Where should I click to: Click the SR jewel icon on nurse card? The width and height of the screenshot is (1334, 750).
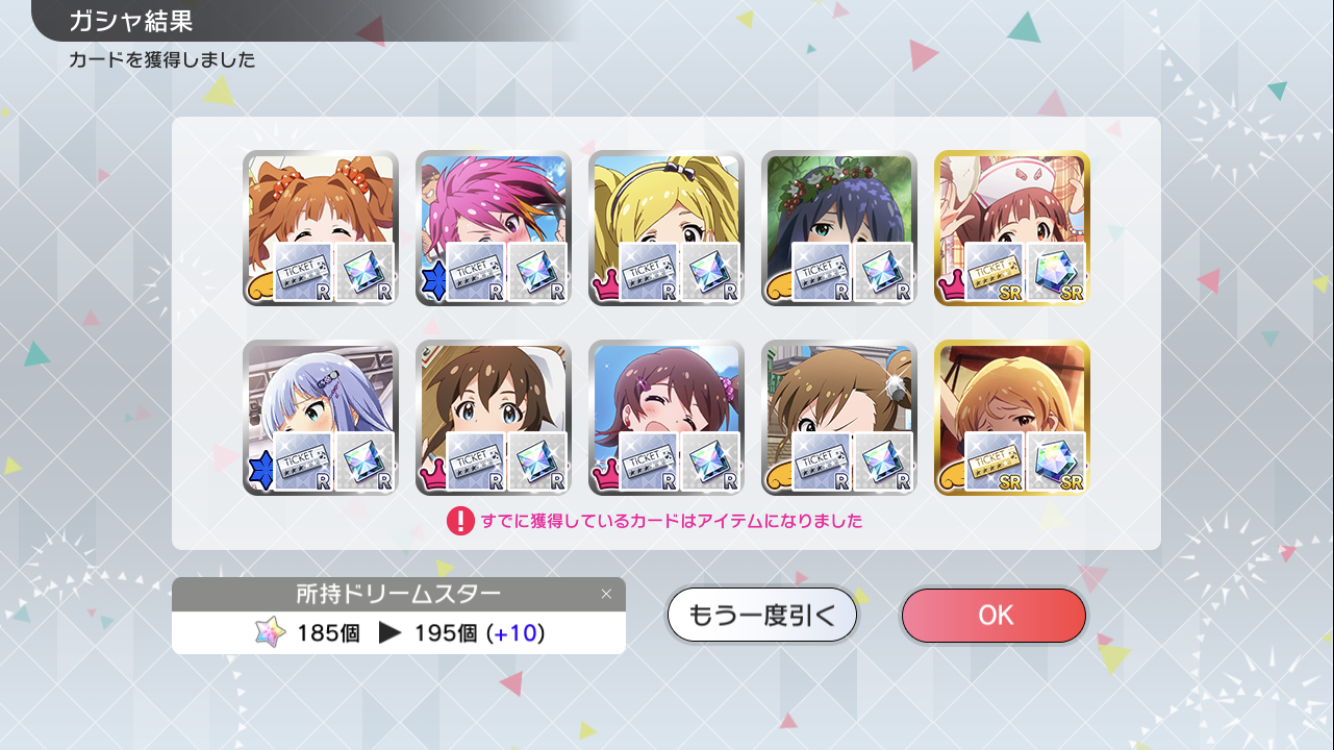pyautogui.click(x=1056, y=273)
